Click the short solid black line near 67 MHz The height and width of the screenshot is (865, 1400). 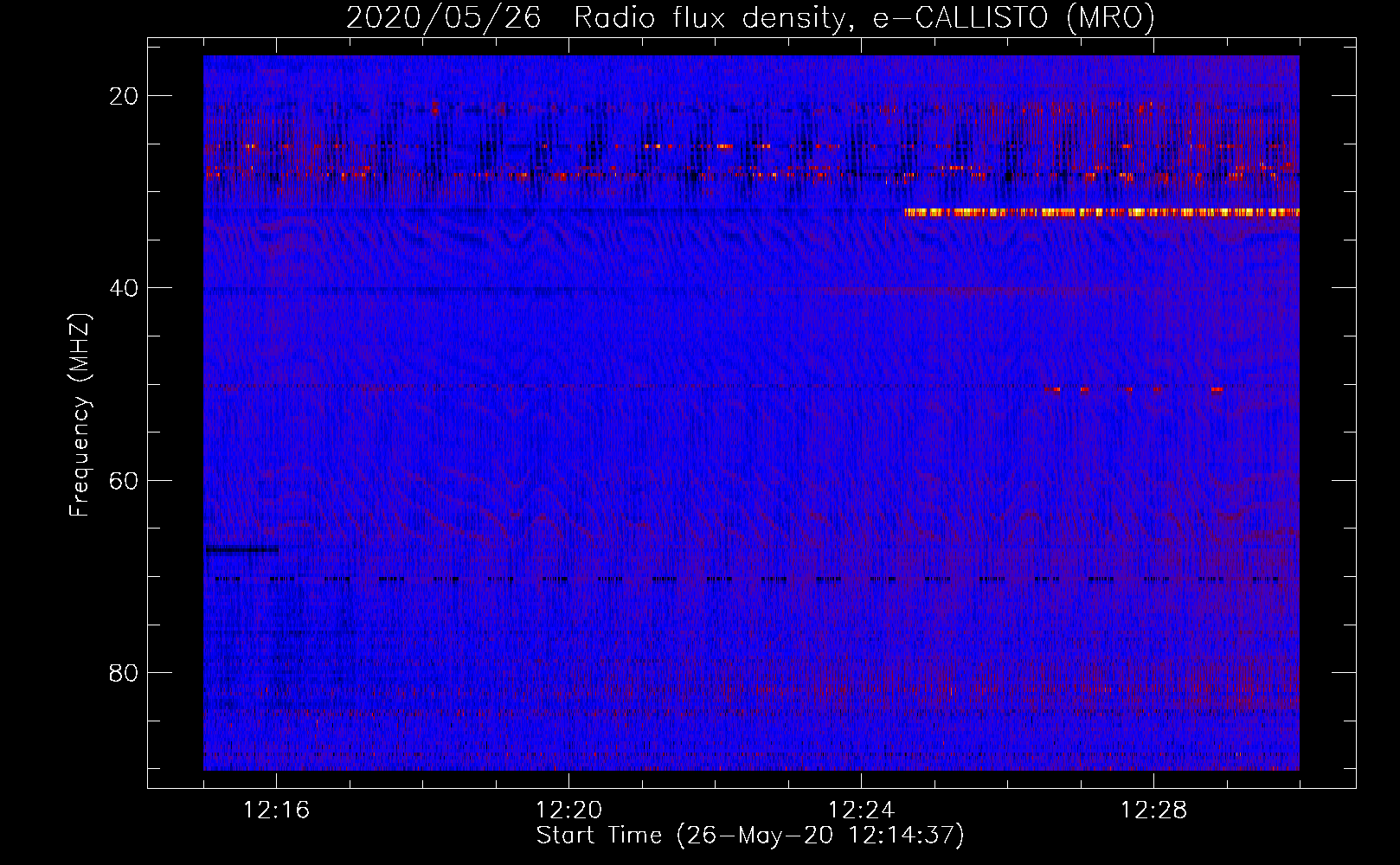(241, 549)
